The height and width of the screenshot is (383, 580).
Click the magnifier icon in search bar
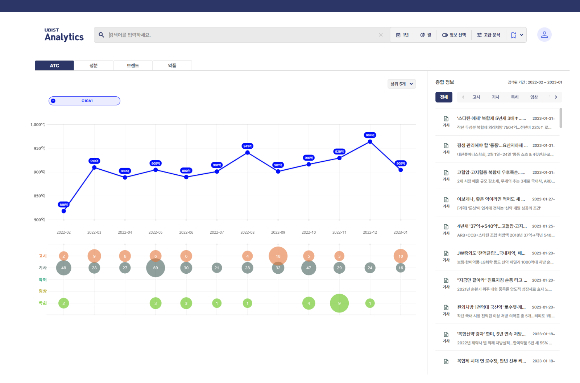point(101,35)
